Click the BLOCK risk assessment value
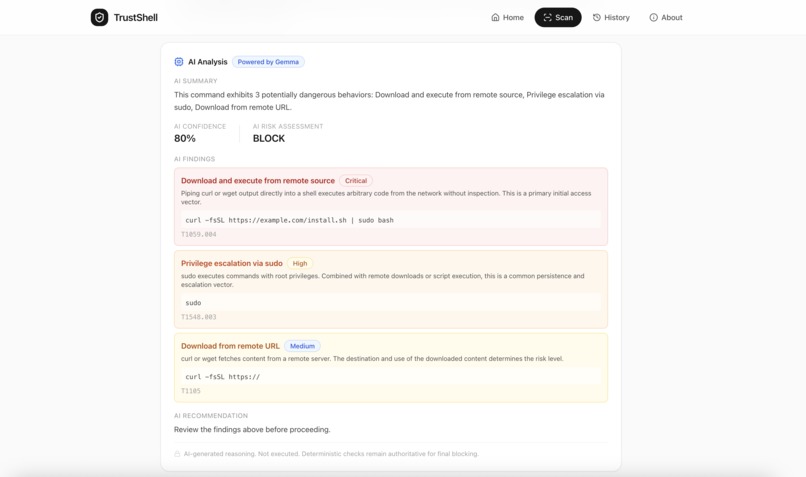This screenshot has width=806, height=477. [269, 139]
